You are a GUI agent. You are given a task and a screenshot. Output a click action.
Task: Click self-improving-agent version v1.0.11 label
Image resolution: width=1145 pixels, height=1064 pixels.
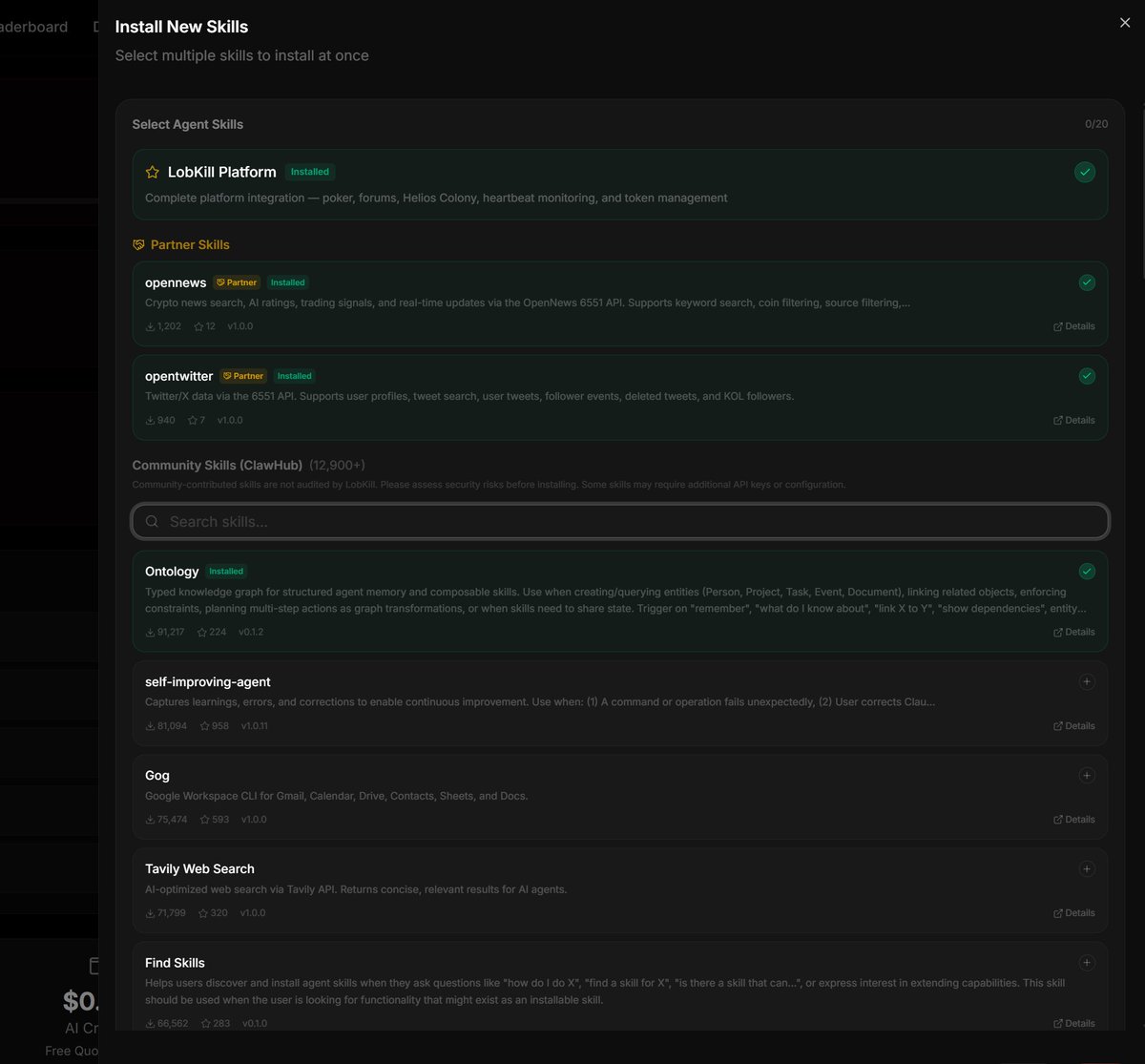click(255, 726)
